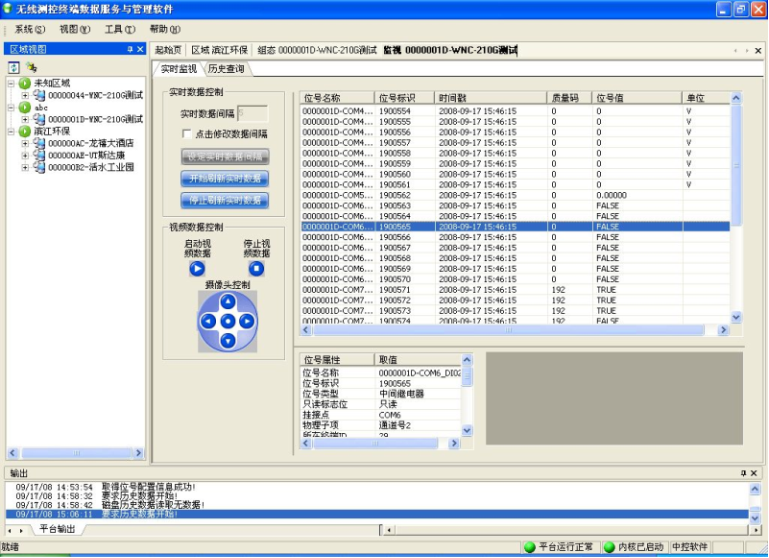Sort table by 位号值 column header
The width and height of the screenshot is (769, 558).
637,98
